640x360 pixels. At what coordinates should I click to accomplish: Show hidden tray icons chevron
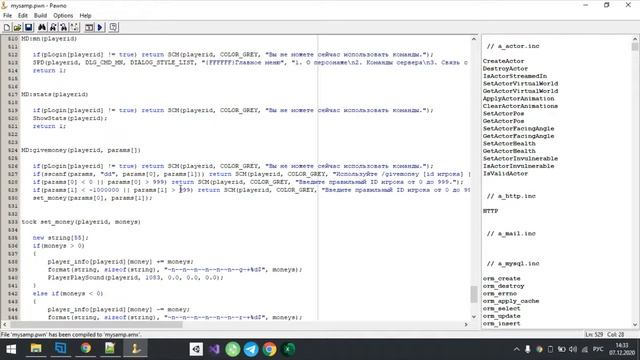pyautogui.click(x=516, y=349)
